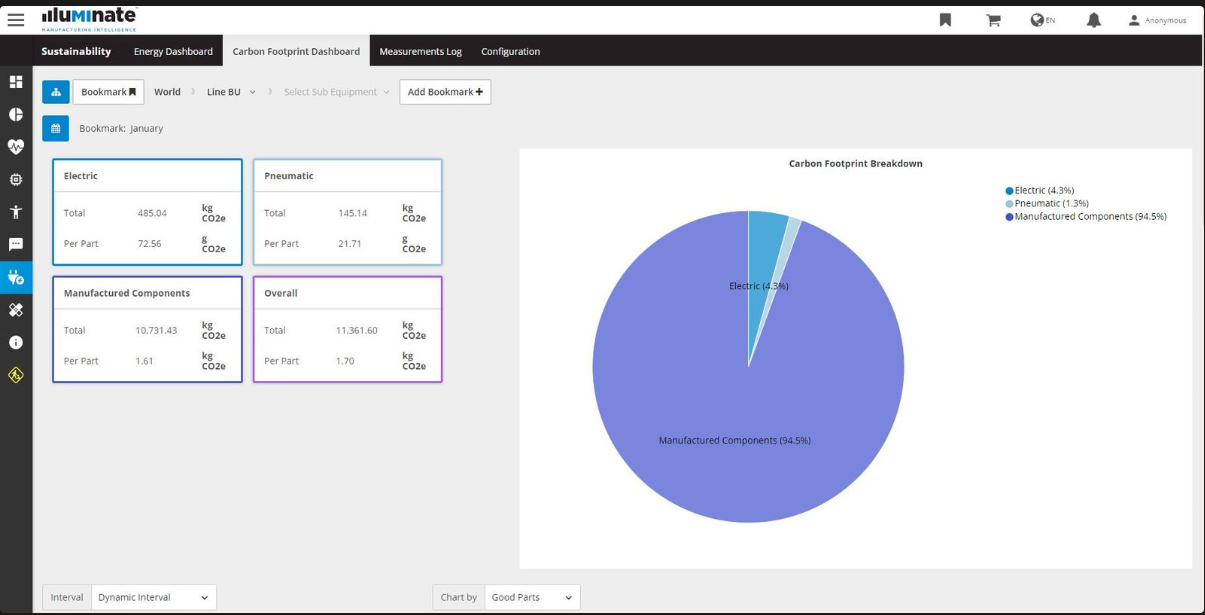Open the Measurements Log tab
The image size is (1205, 615).
tap(420, 51)
